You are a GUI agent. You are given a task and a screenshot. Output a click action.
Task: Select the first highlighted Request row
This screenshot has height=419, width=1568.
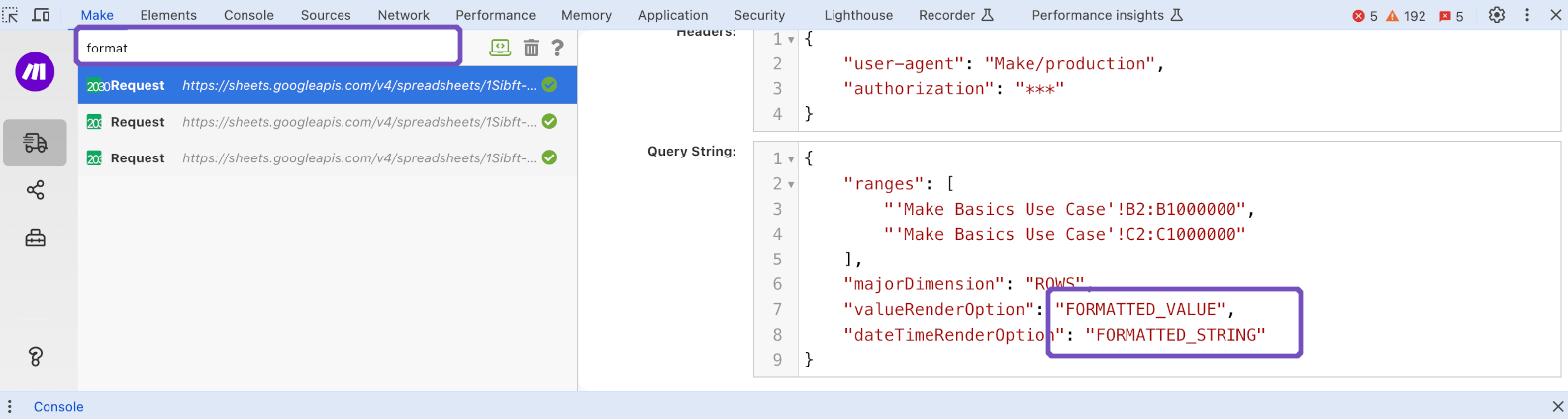click(x=327, y=86)
